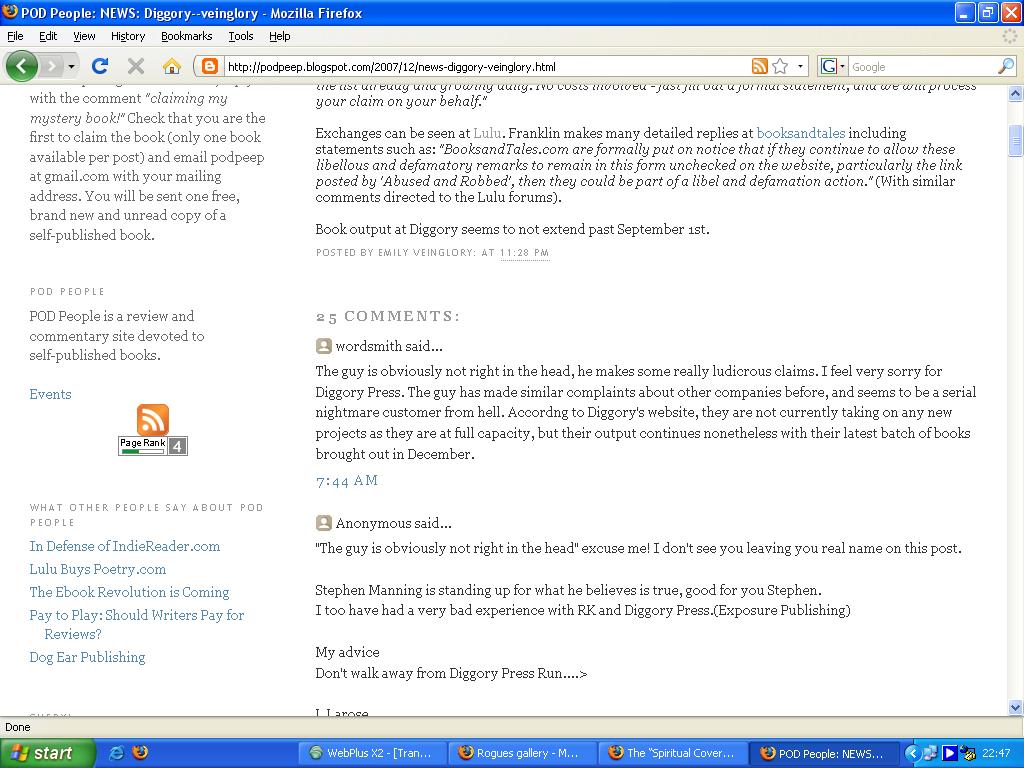The image size is (1024, 768).
Task: Click "Anonymous said..." commenter name
Action: pos(393,523)
